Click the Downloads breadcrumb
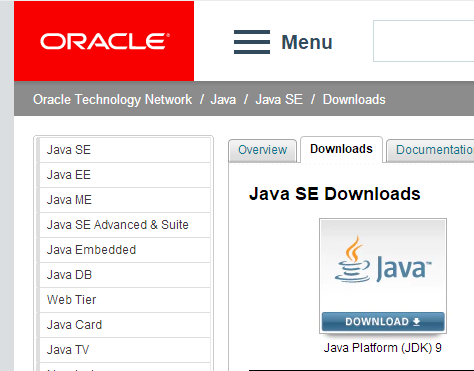 click(354, 100)
